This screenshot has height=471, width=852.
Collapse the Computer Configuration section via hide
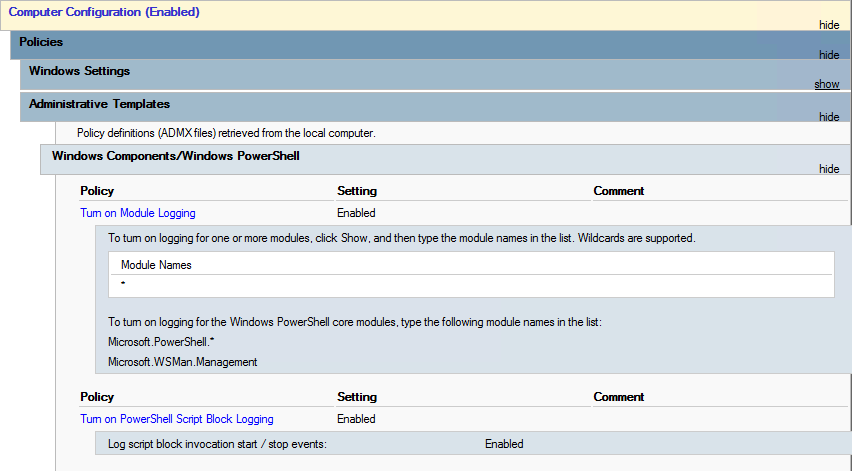point(828,25)
